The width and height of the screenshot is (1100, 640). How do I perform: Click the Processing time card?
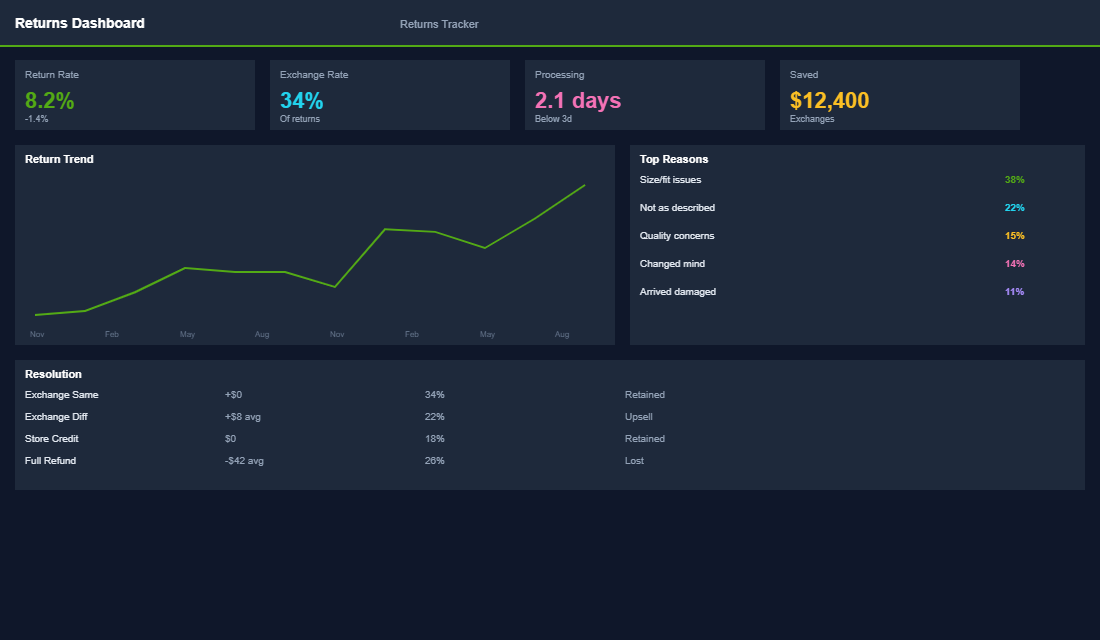(645, 95)
